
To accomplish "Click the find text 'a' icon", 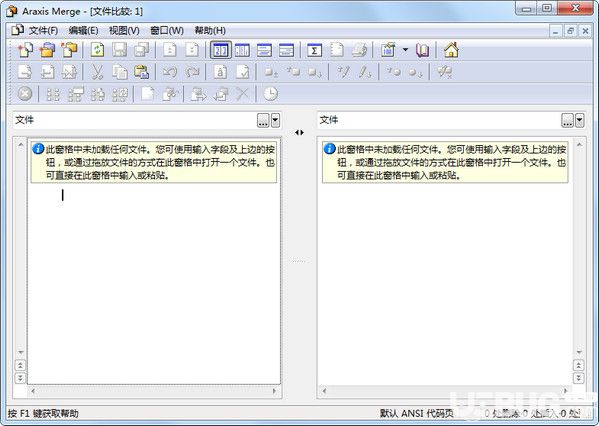I will (x=220, y=72).
